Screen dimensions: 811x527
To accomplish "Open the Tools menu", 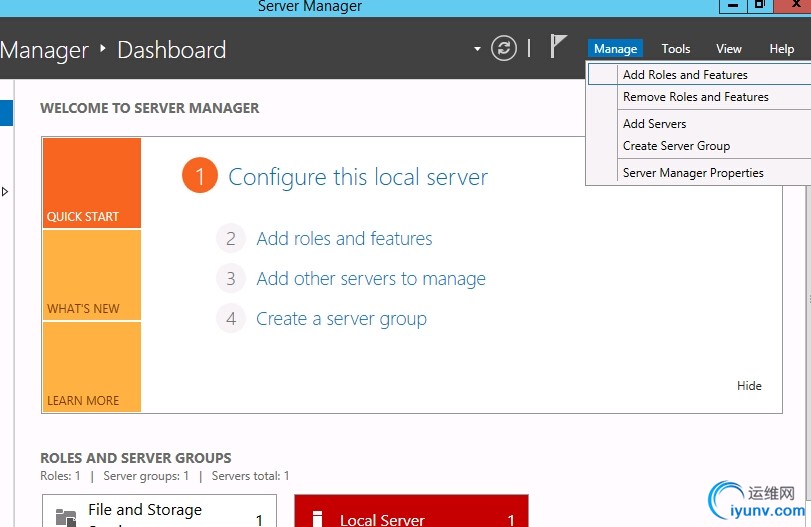I will (675, 49).
